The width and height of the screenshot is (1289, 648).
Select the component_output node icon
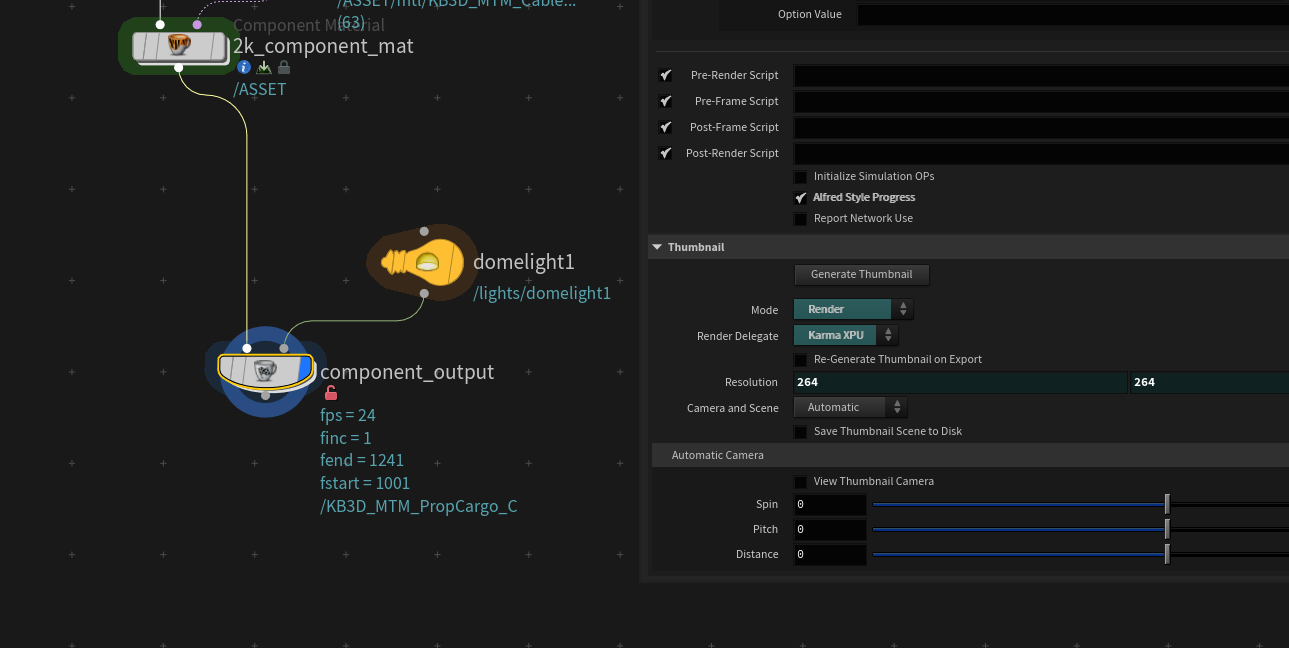pyautogui.click(x=265, y=370)
